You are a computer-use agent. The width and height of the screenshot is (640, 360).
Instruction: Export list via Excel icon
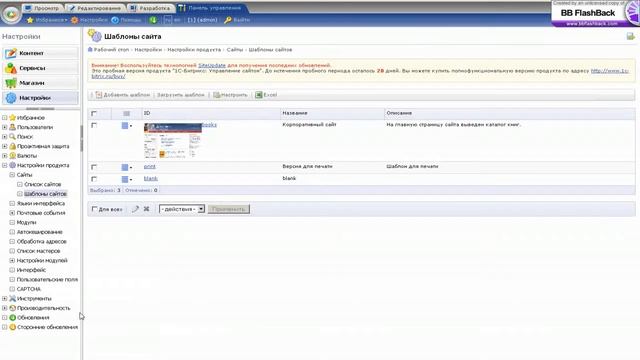pyautogui.click(x=258, y=95)
